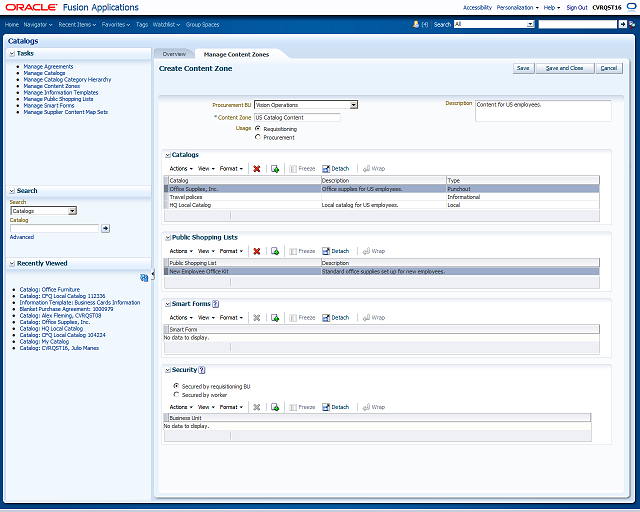This screenshot has width=640, height=512.
Task: Click Freeze in Public Shopping Lists toolbar
Action: click(302, 251)
